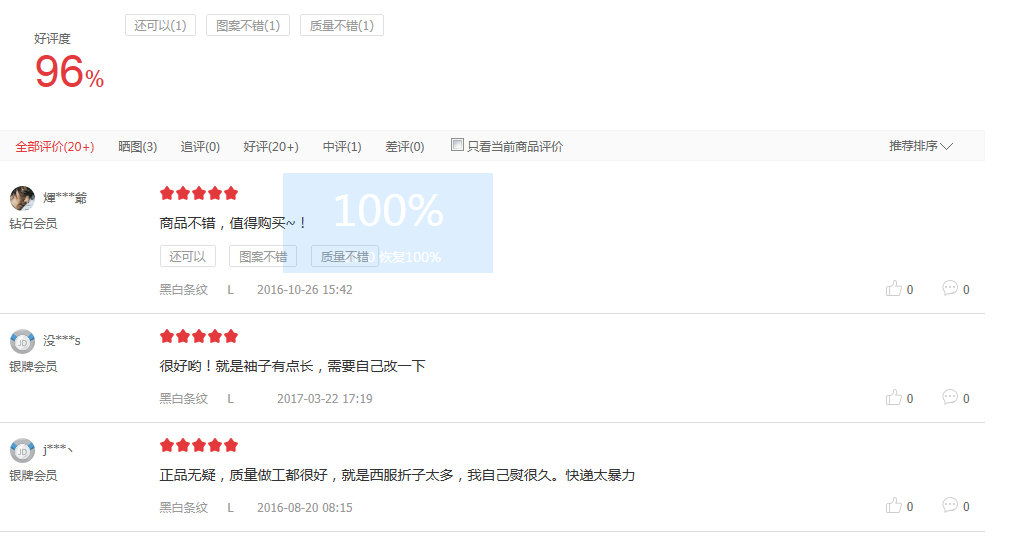
Task: Filter by top tag 质量不错(1)
Action: (342, 25)
